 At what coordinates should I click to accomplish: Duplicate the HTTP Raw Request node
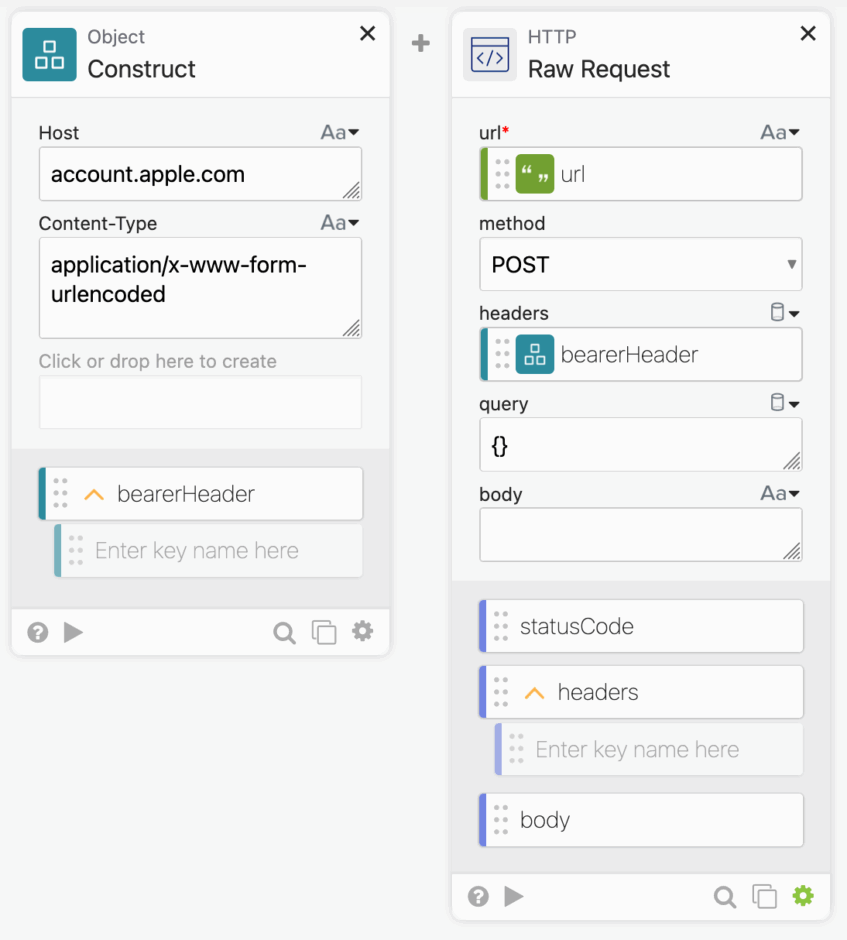(x=764, y=897)
